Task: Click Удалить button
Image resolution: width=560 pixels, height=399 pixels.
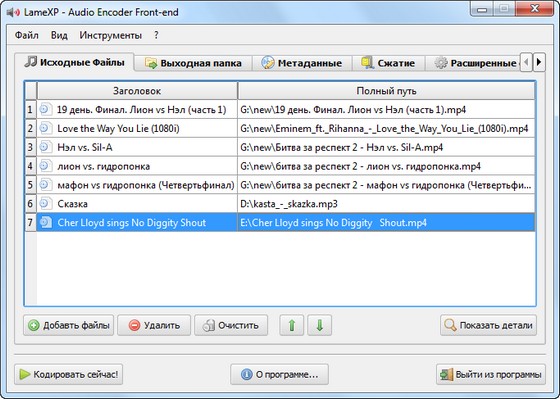Action: tap(154, 325)
